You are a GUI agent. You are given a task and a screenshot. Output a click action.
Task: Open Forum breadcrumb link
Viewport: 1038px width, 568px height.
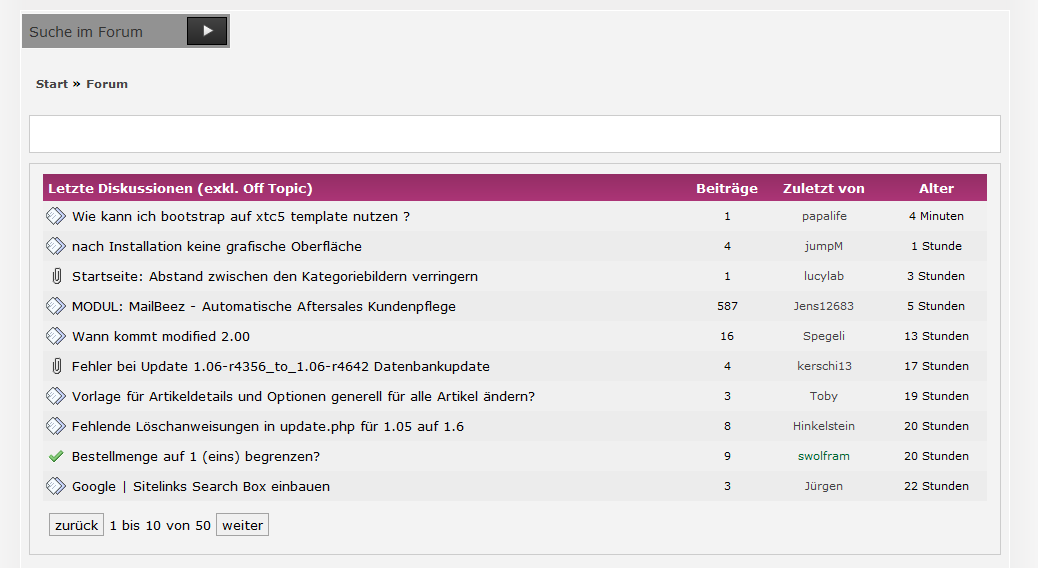[x=107, y=84]
